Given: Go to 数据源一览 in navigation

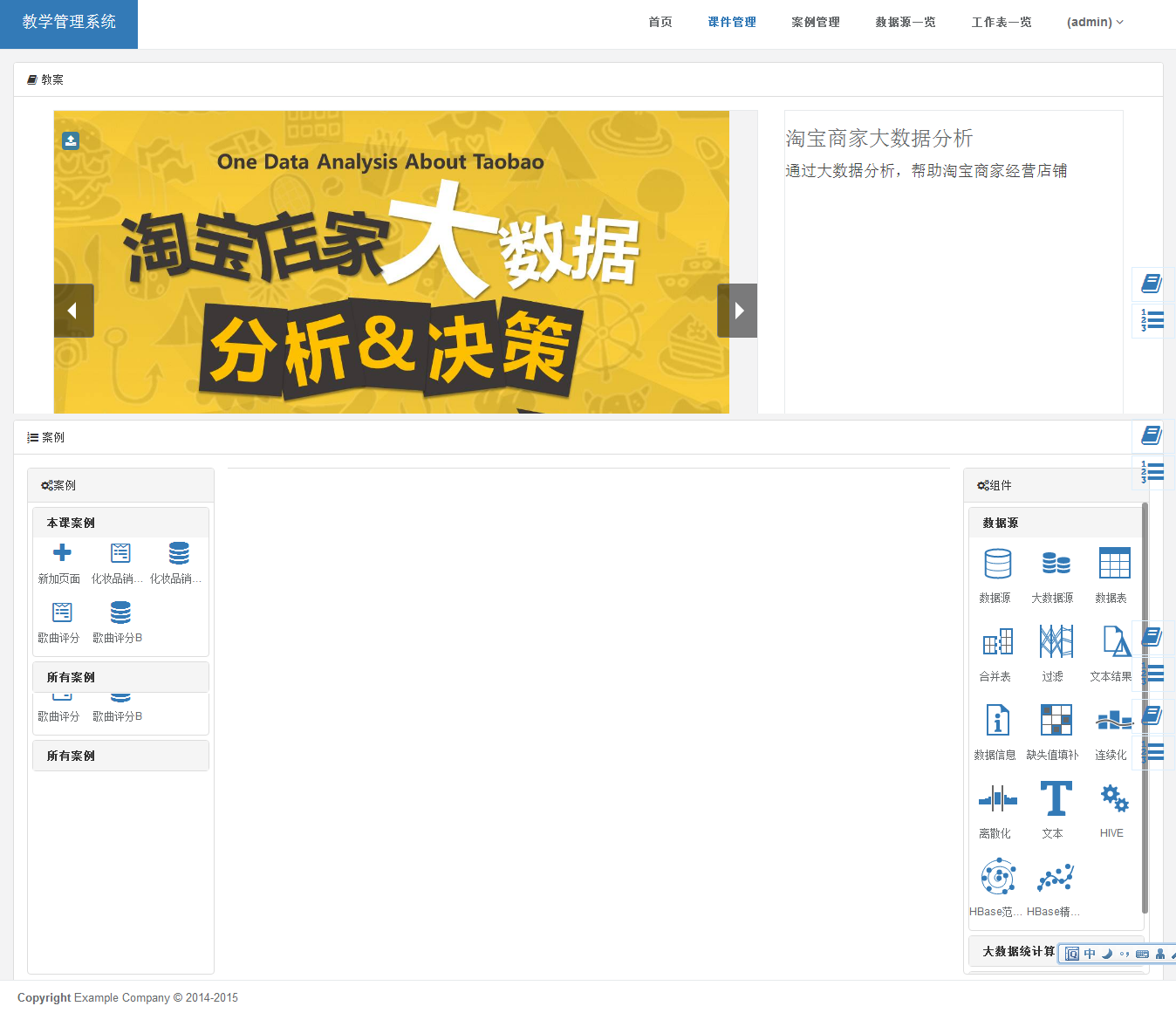Looking at the screenshot, I should click(x=906, y=22).
